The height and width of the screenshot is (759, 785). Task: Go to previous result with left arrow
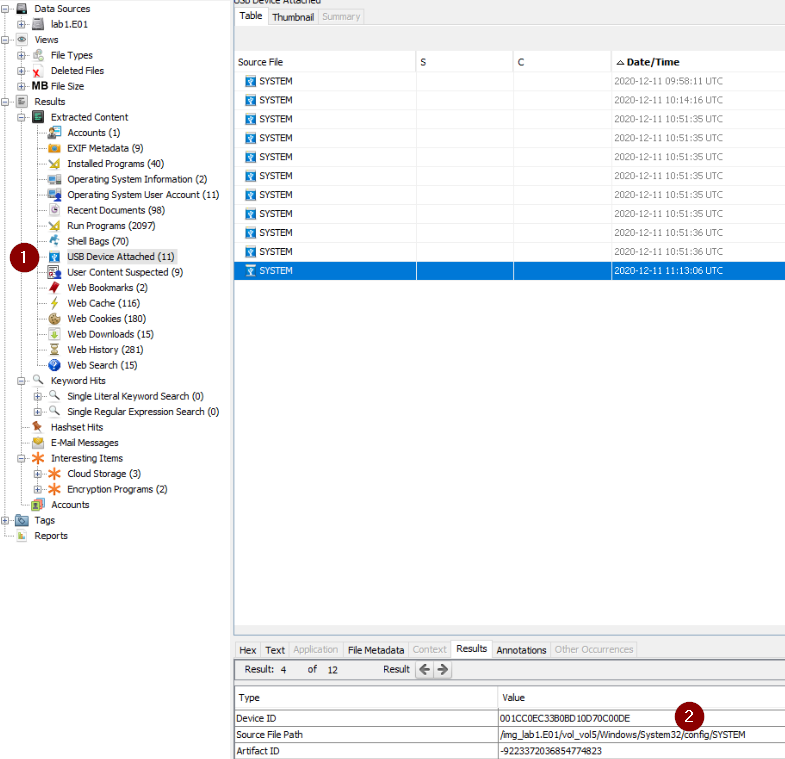click(426, 669)
